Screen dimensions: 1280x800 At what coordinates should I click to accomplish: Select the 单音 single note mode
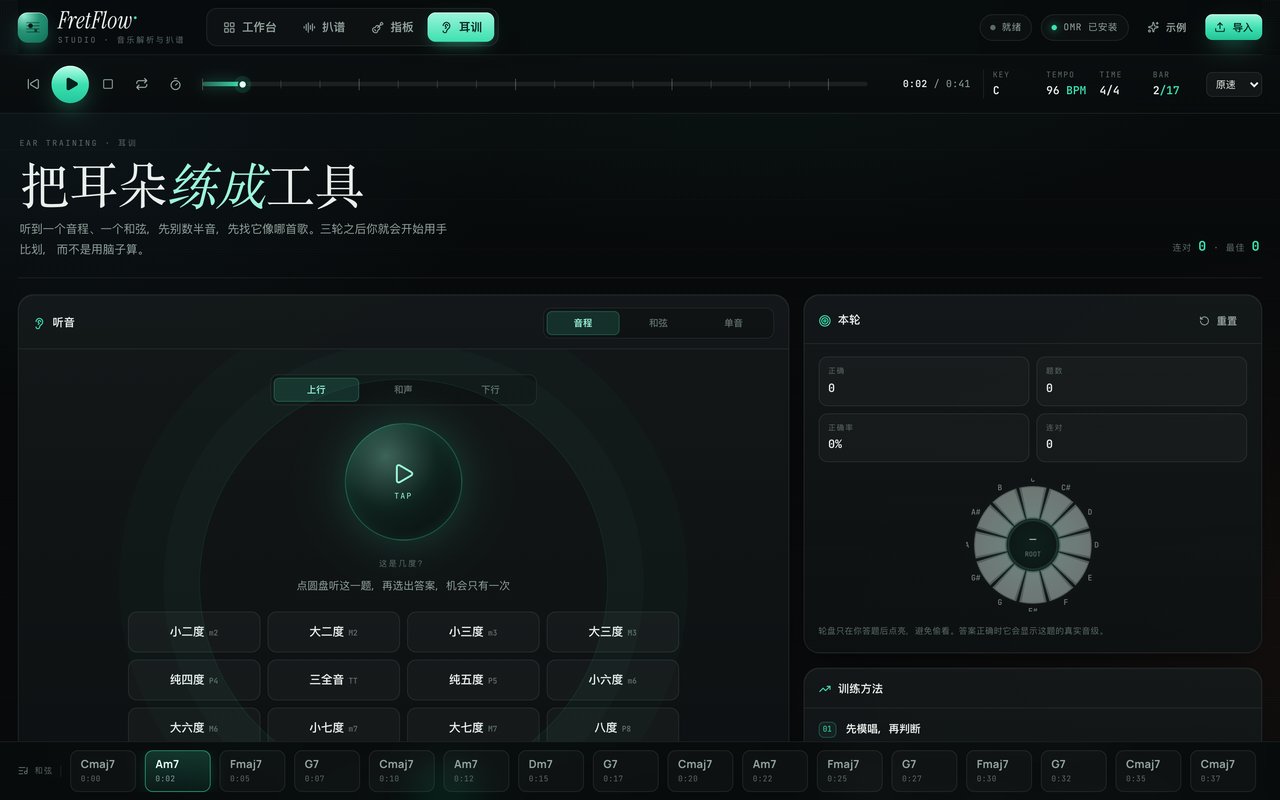pyautogui.click(x=733, y=323)
